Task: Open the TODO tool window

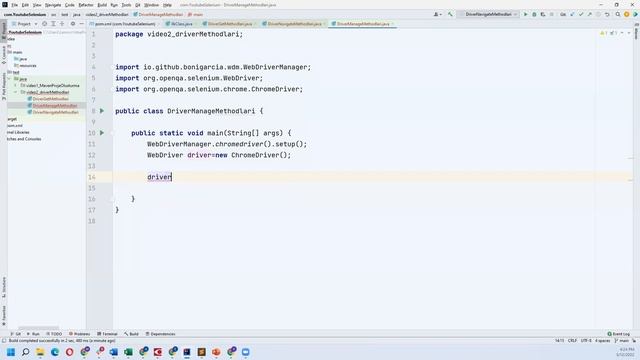Action: pyautogui.click(x=54, y=334)
